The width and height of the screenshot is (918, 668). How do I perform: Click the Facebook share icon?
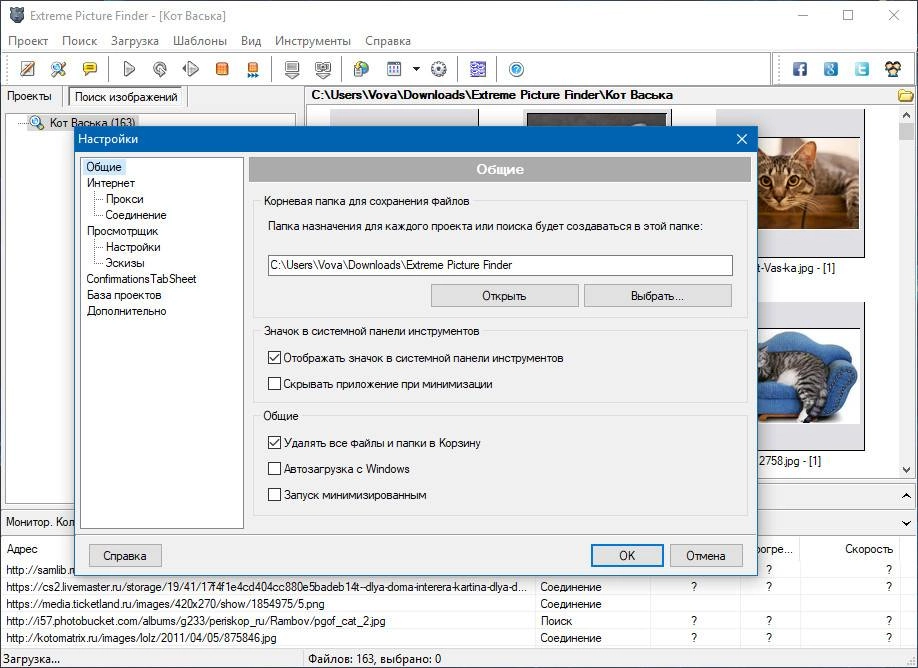tap(800, 69)
